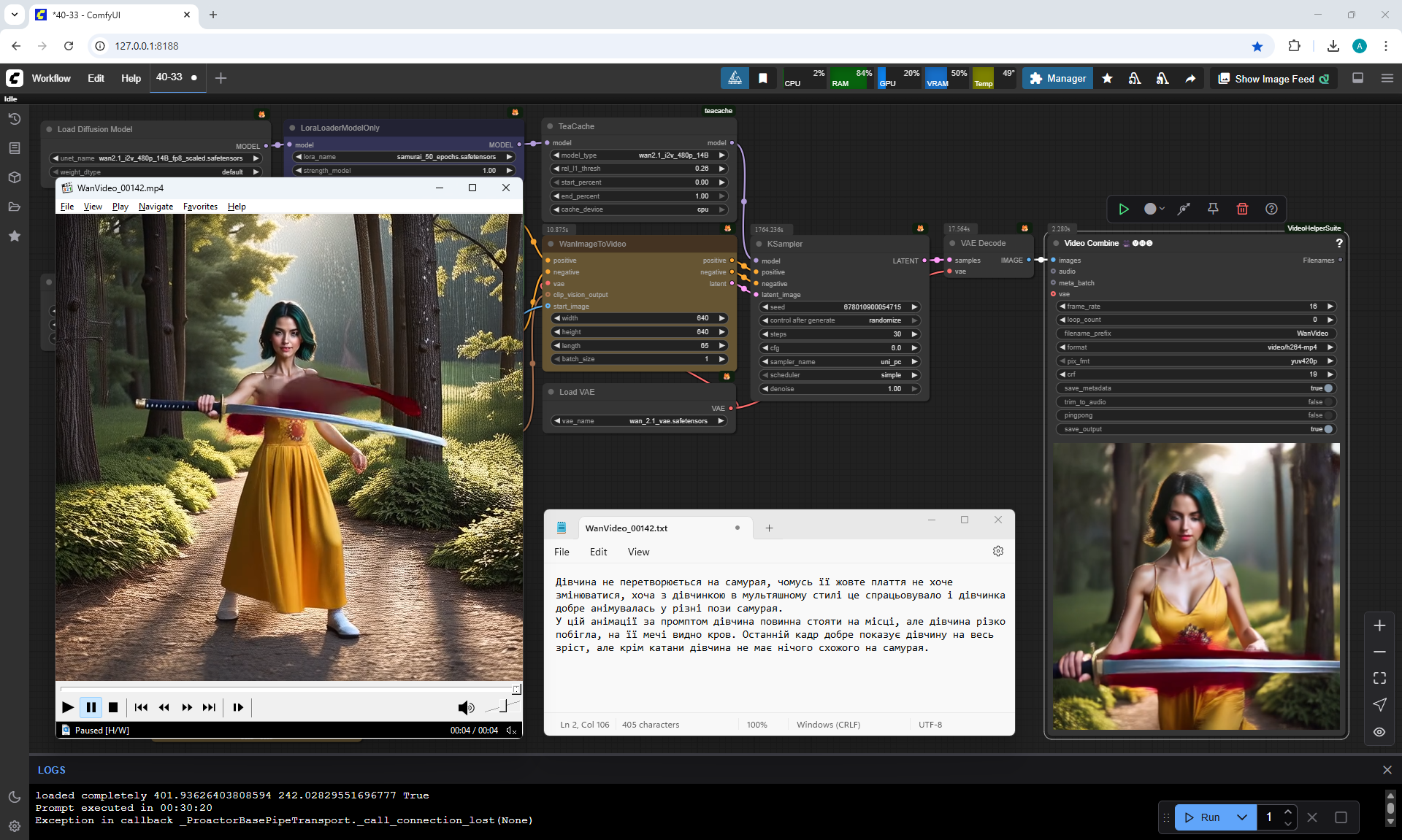The height and width of the screenshot is (840, 1402).
Task: Click Show Image Feed button
Action: pos(1273,79)
